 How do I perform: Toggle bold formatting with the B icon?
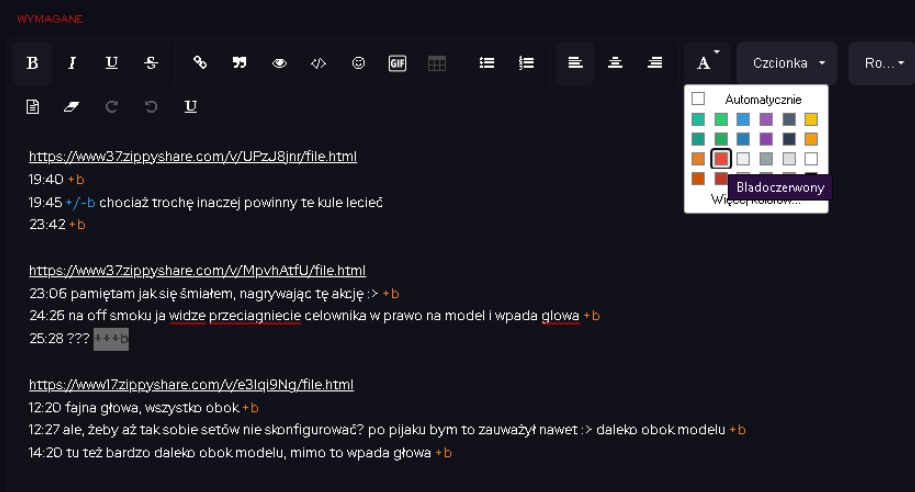point(32,63)
